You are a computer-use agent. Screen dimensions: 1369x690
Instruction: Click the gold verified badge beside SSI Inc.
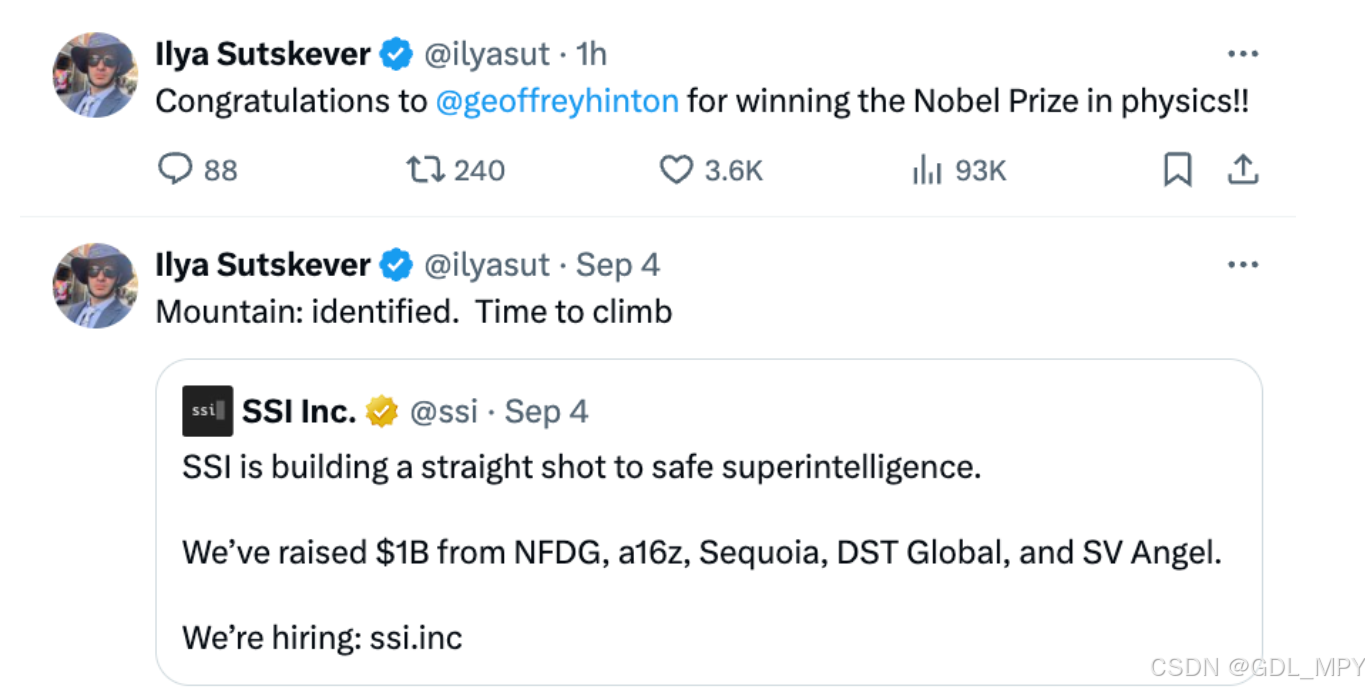[x=382, y=411]
